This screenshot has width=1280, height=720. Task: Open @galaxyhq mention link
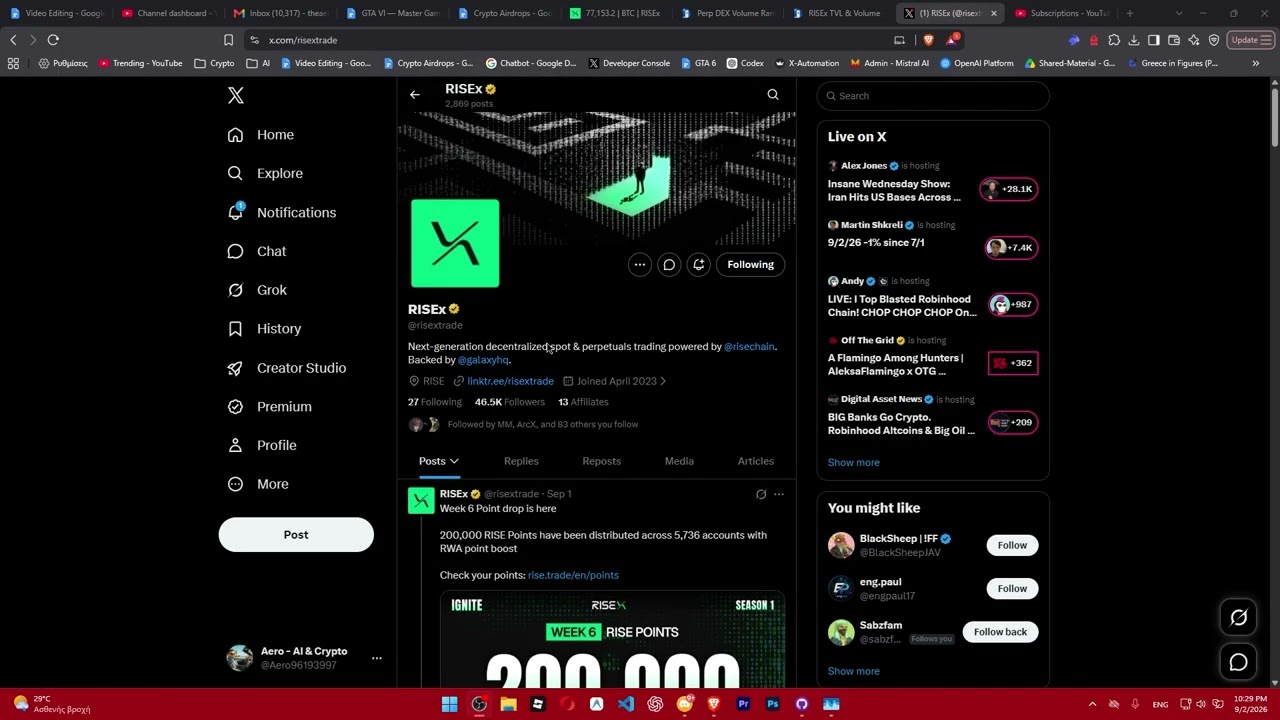coord(483,360)
